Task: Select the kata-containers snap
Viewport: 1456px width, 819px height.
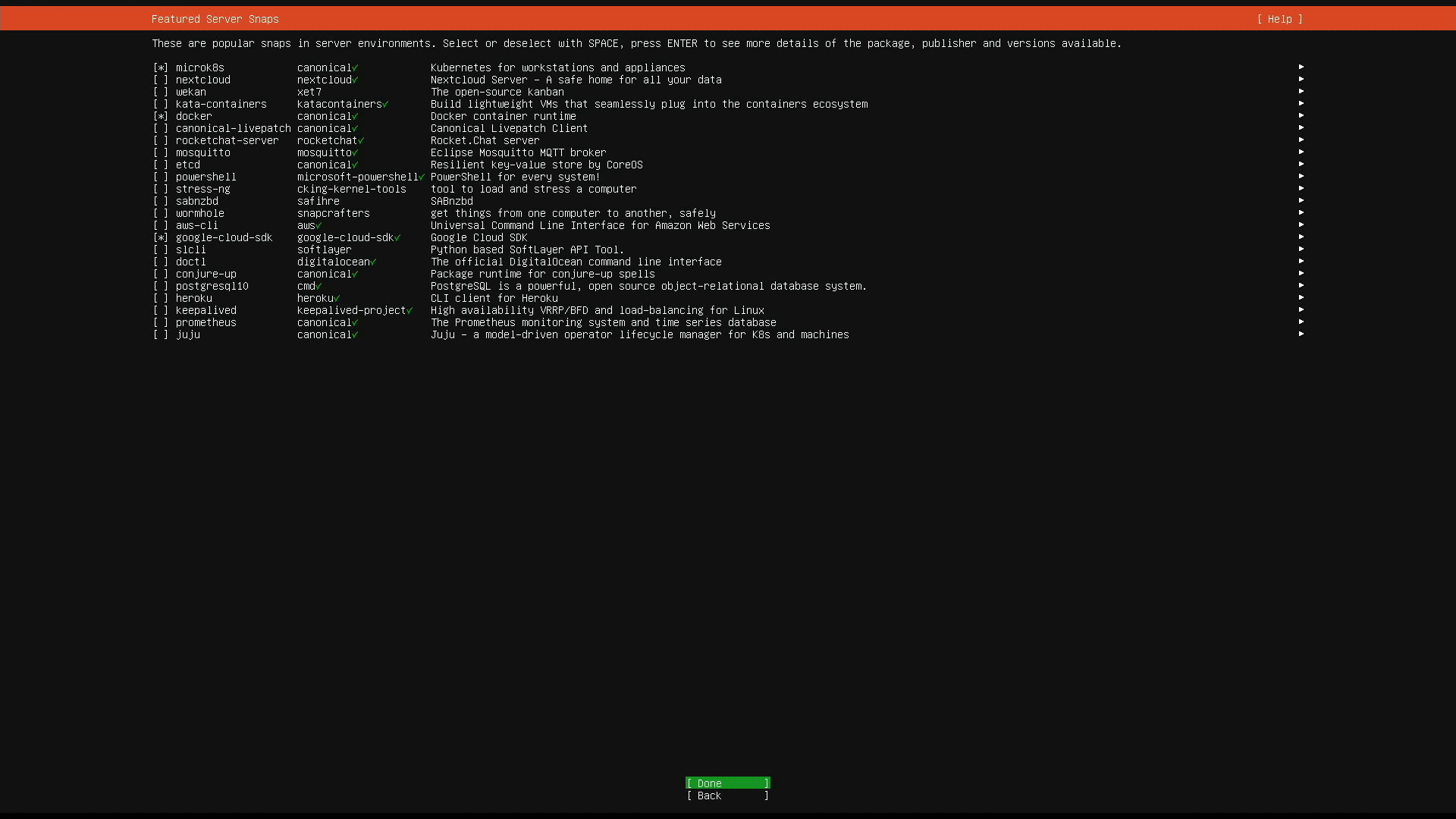Action: pos(161,104)
